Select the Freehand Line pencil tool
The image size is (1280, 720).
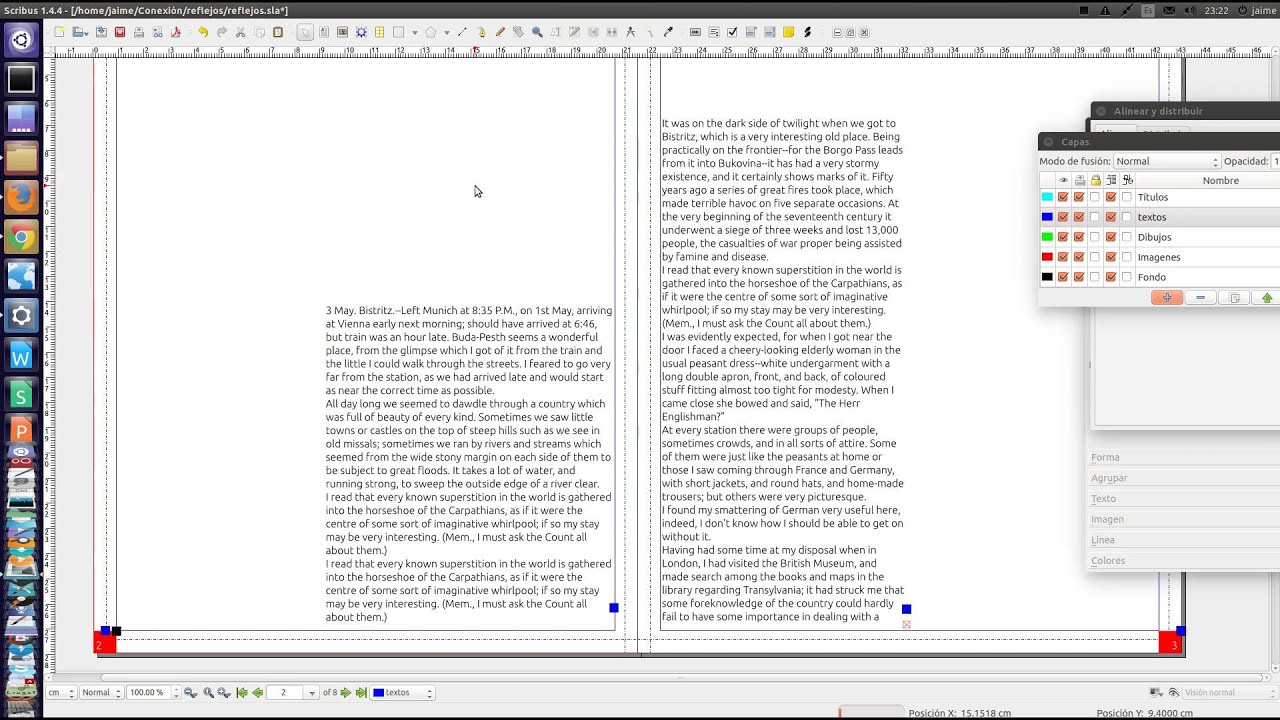coord(499,32)
